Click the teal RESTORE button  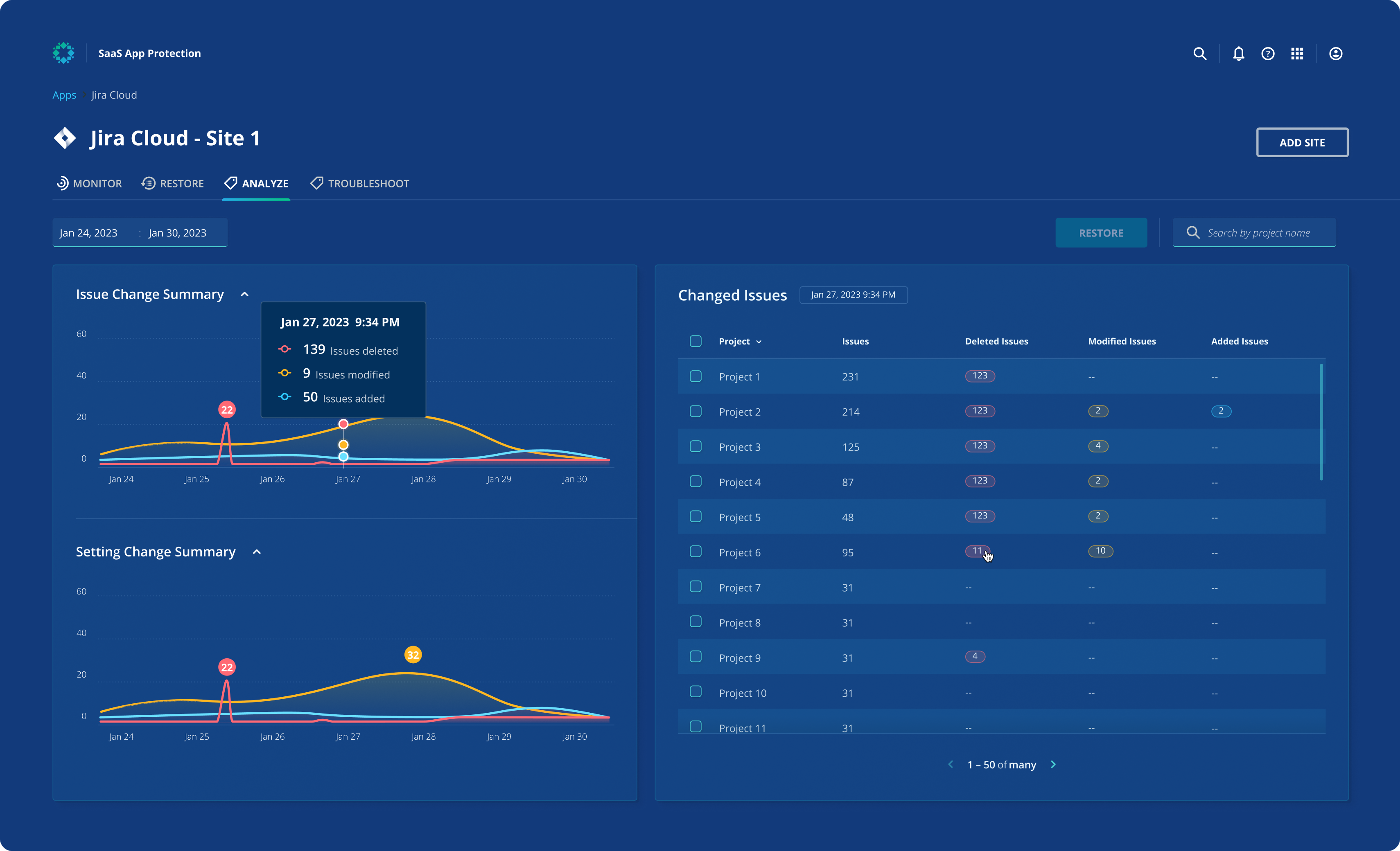(x=1101, y=233)
